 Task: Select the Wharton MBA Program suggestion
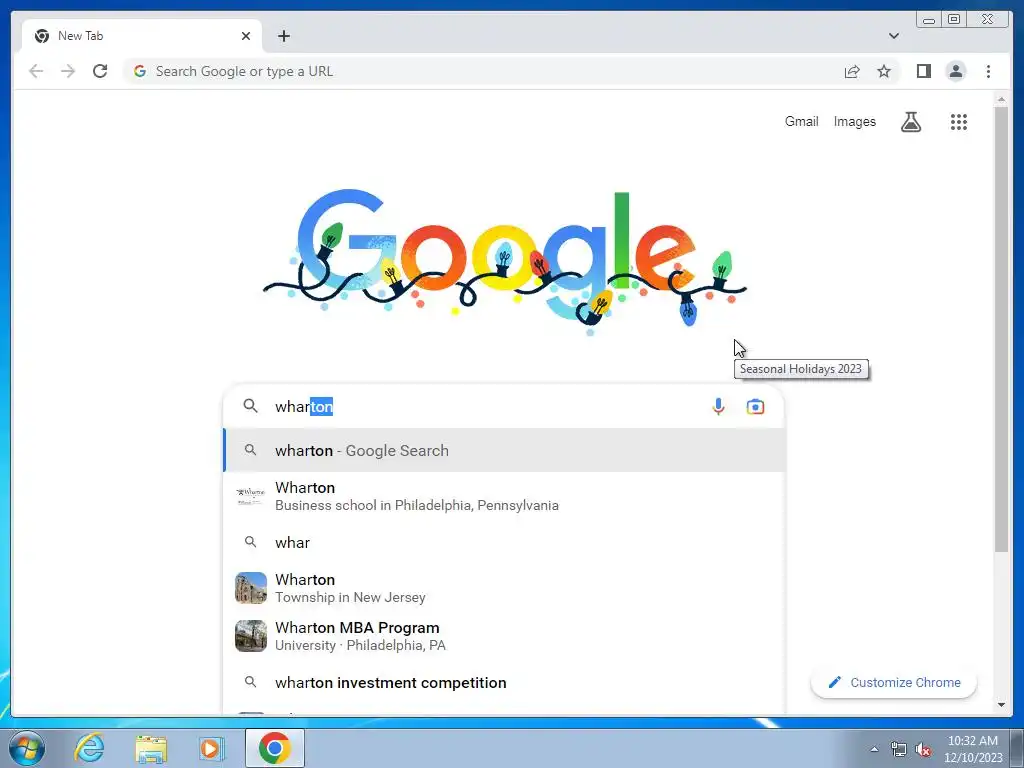click(x=504, y=635)
